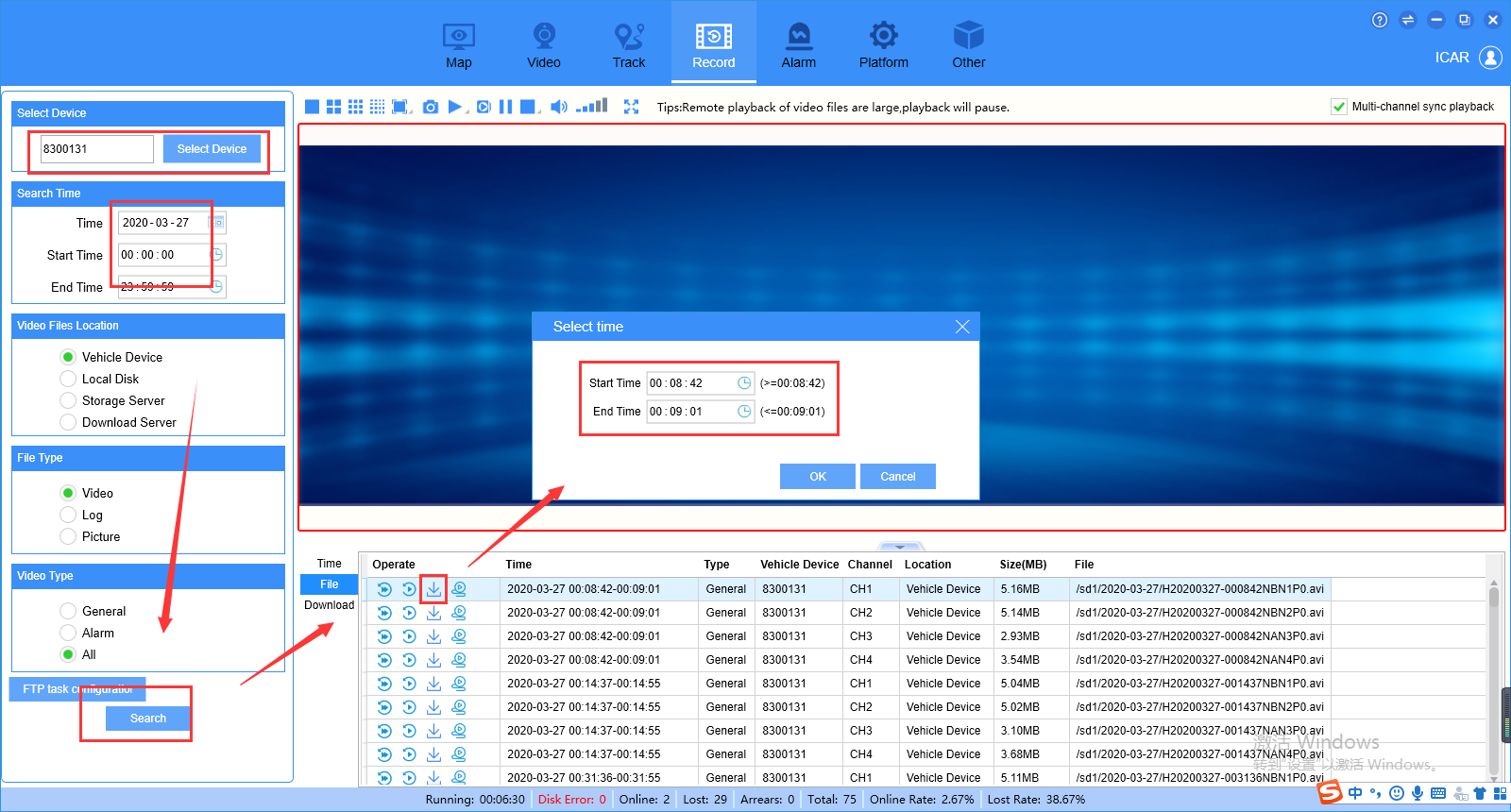The width and height of the screenshot is (1511, 812).
Task: Open the Map tab
Action: [459, 44]
